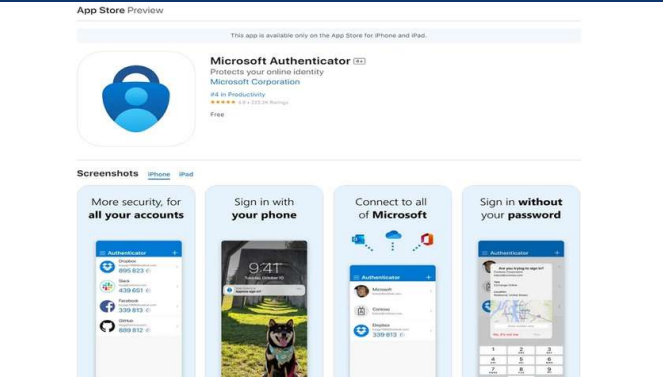Click the App Store Preview heading

(120, 10)
